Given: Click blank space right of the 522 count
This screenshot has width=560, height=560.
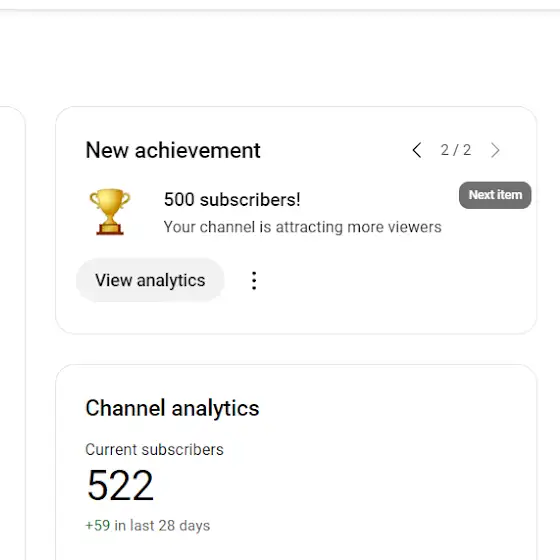Looking at the screenshot, I should click(321, 486).
